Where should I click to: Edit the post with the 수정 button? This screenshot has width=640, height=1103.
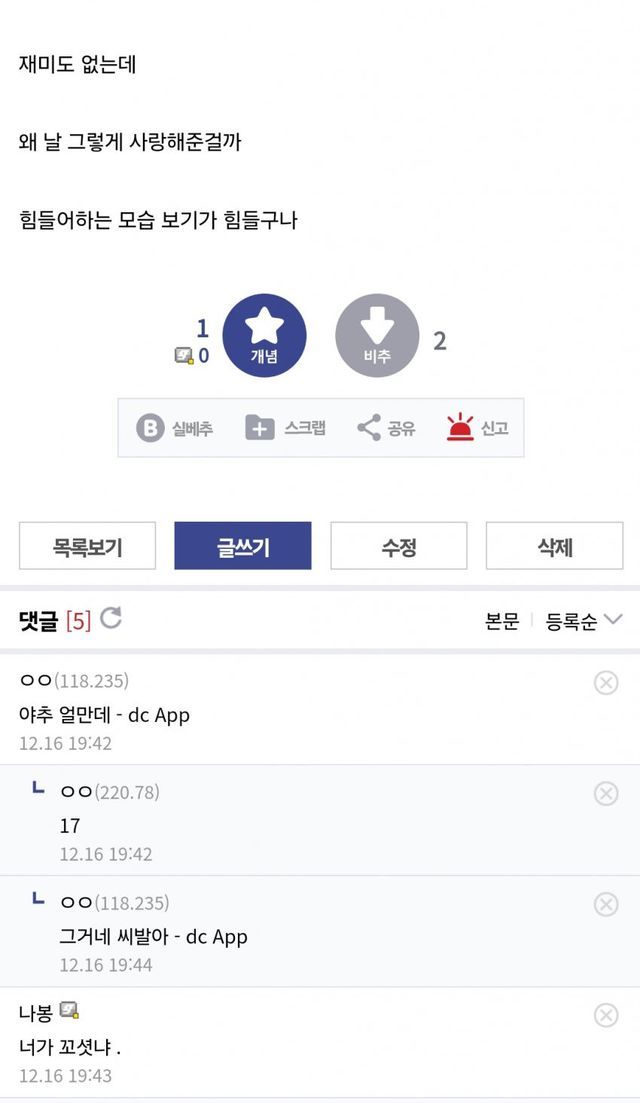[399, 546]
